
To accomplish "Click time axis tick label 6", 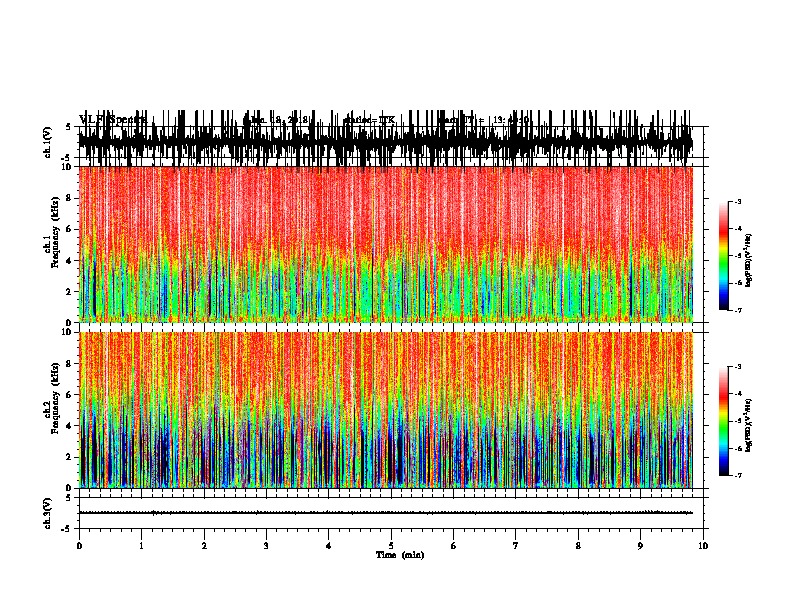I will point(454,546).
